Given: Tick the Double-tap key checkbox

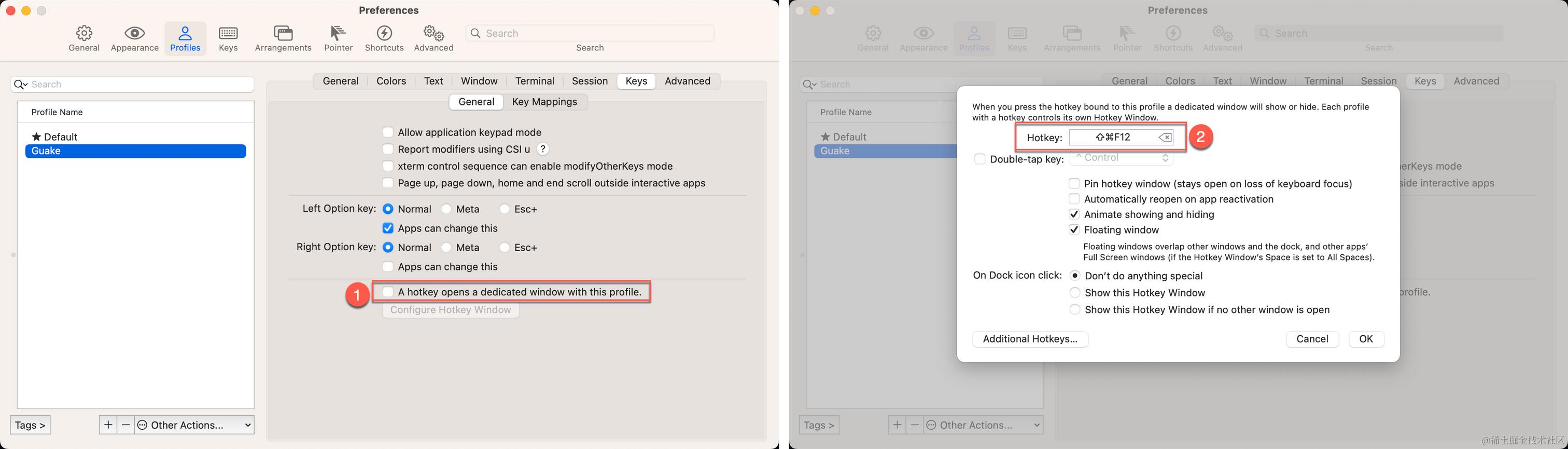Looking at the screenshot, I should pos(979,159).
